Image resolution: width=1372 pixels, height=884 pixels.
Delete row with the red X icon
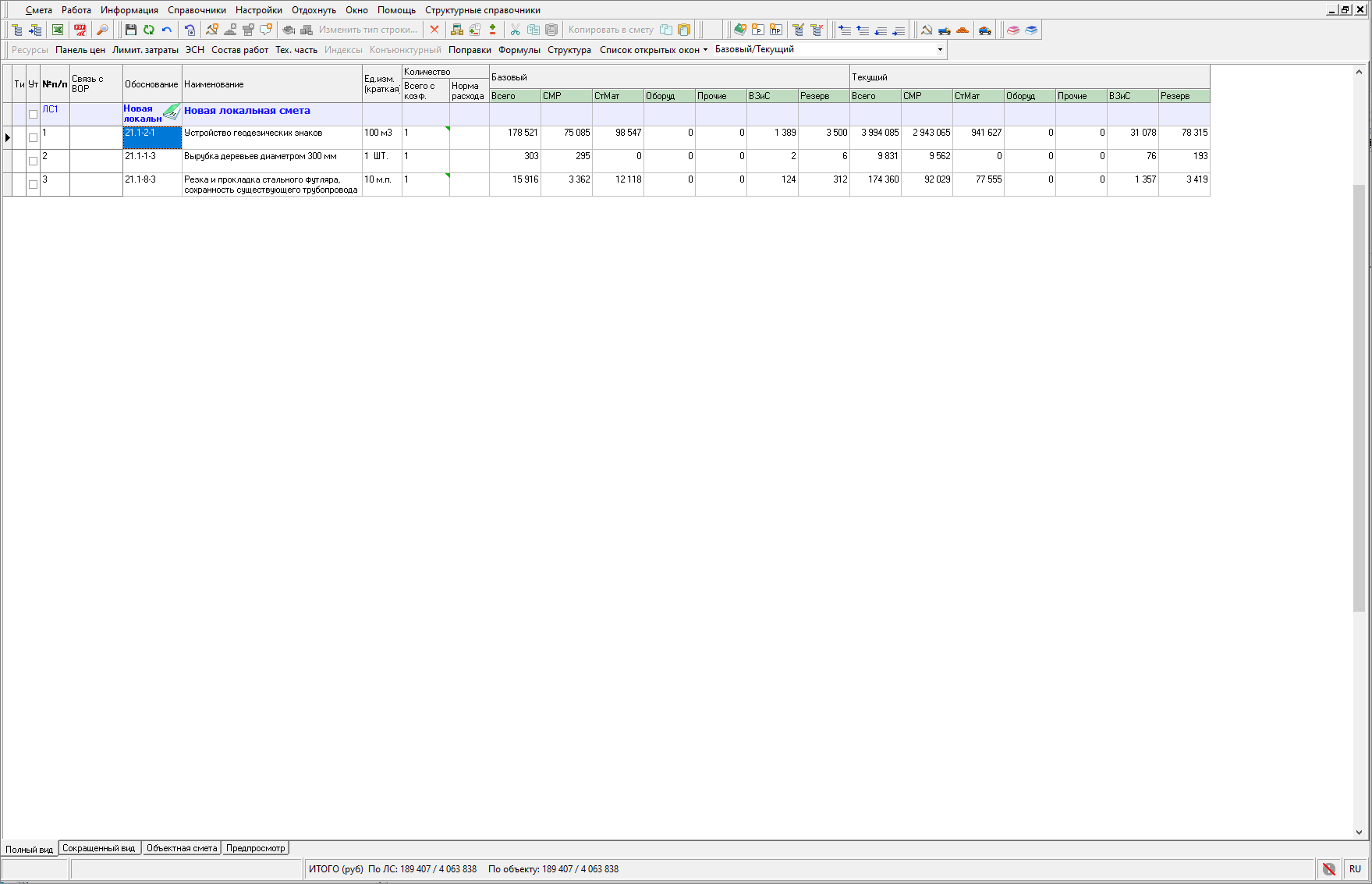pyautogui.click(x=434, y=30)
